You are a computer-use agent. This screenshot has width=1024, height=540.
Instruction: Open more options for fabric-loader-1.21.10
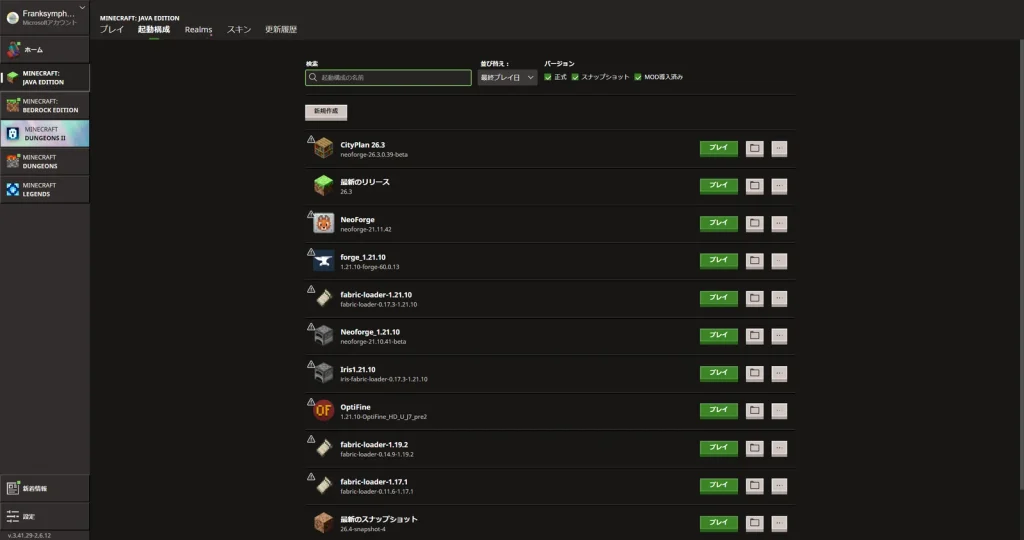[x=779, y=298]
